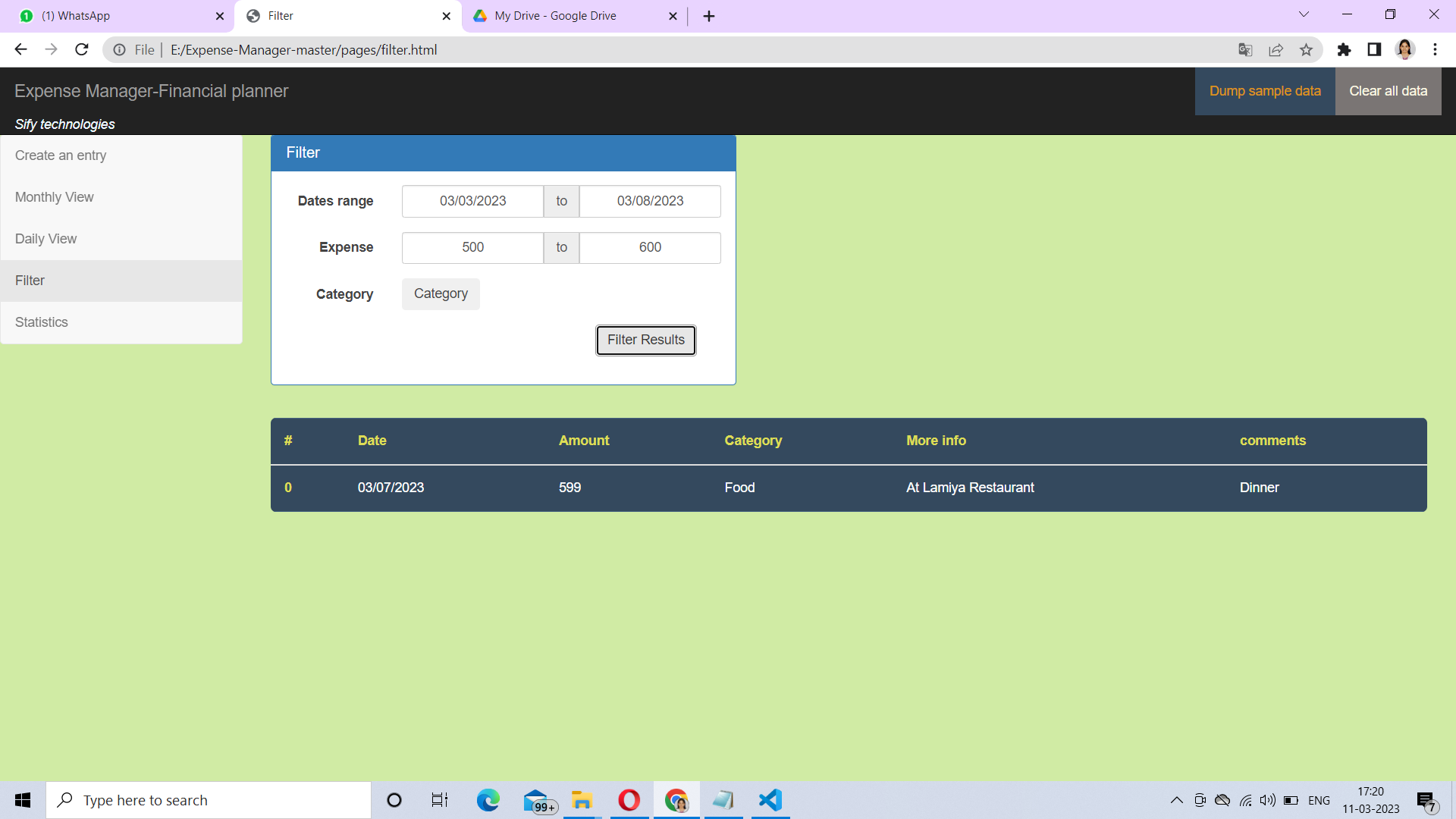Open Task View from the taskbar
Viewport: 1456px width, 819px height.
coord(438,799)
